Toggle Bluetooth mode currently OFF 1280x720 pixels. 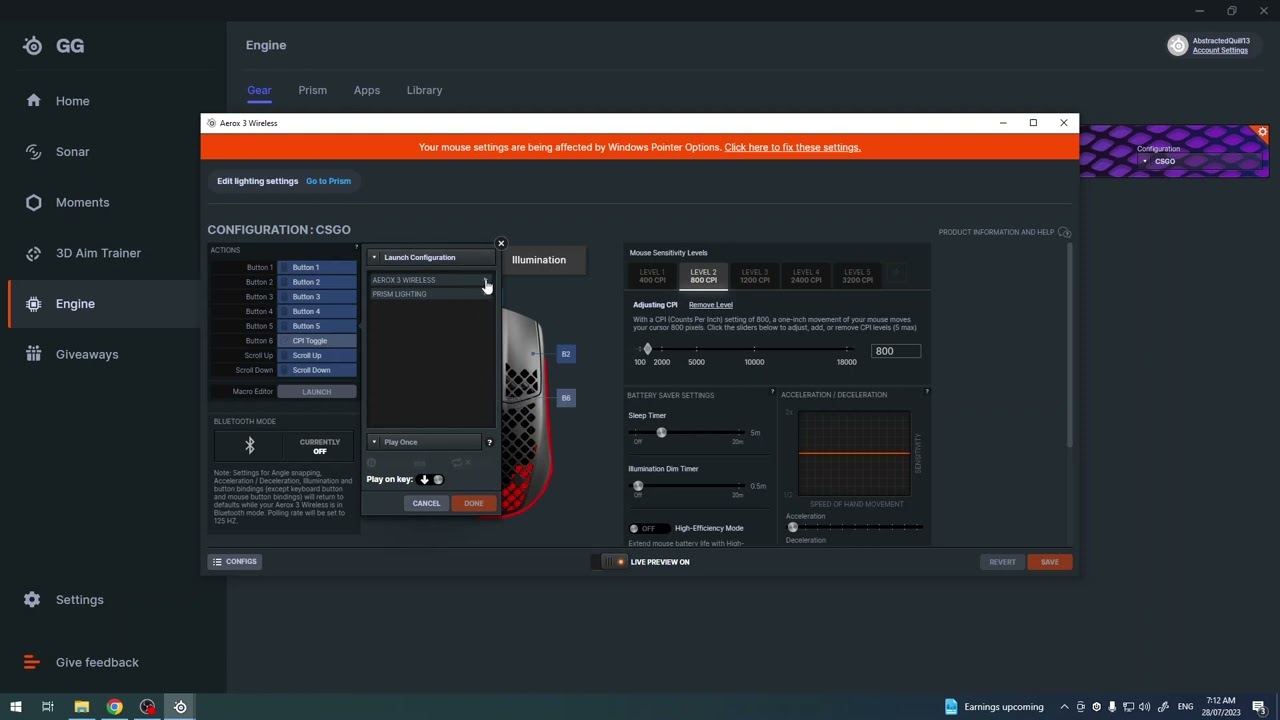(x=320, y=446)
